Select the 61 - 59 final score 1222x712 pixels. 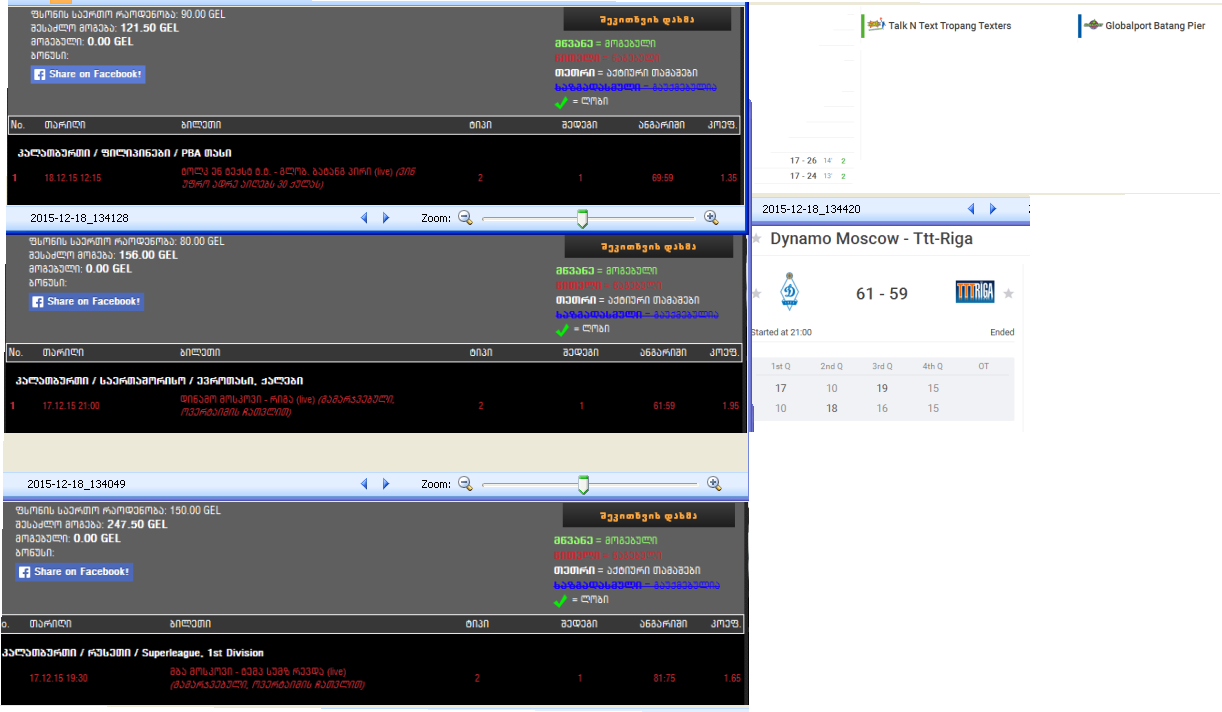coord(882,293)
